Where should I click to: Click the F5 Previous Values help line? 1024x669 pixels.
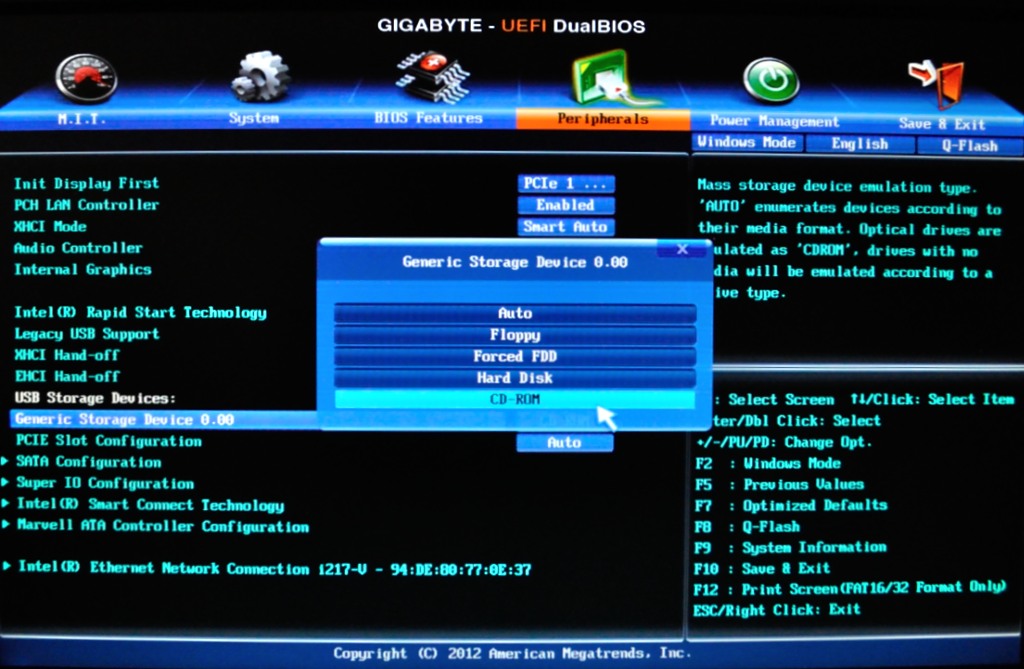(780, 484)
